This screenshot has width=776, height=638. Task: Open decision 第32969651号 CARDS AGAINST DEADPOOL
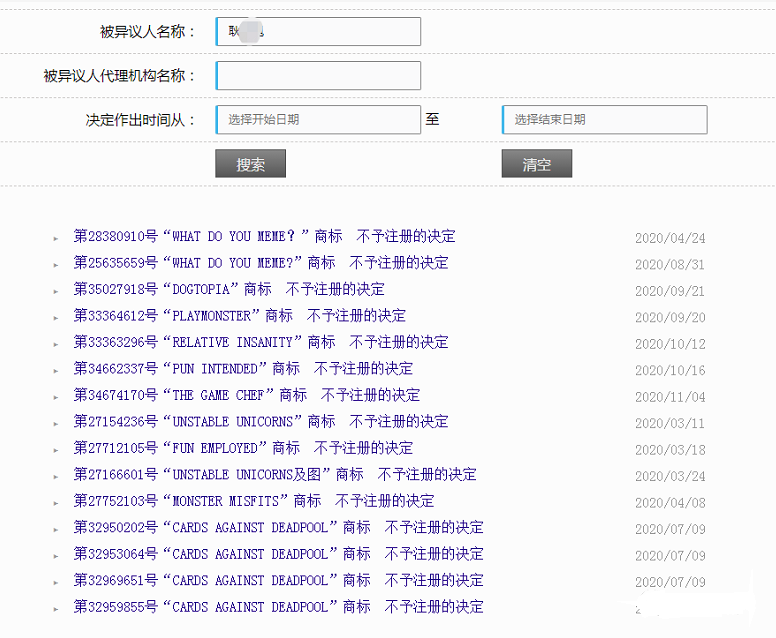tap(279, 581)
